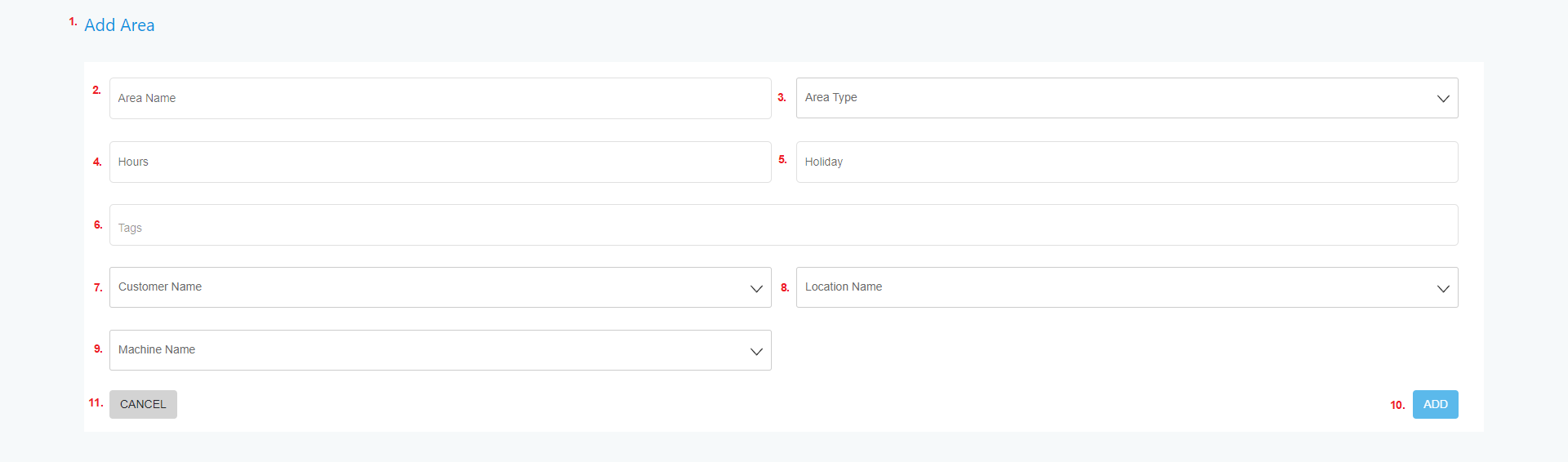Screen dimensions: 1568x462
Task: Open the Area Type dropdown
Action: pos(1127,98)
